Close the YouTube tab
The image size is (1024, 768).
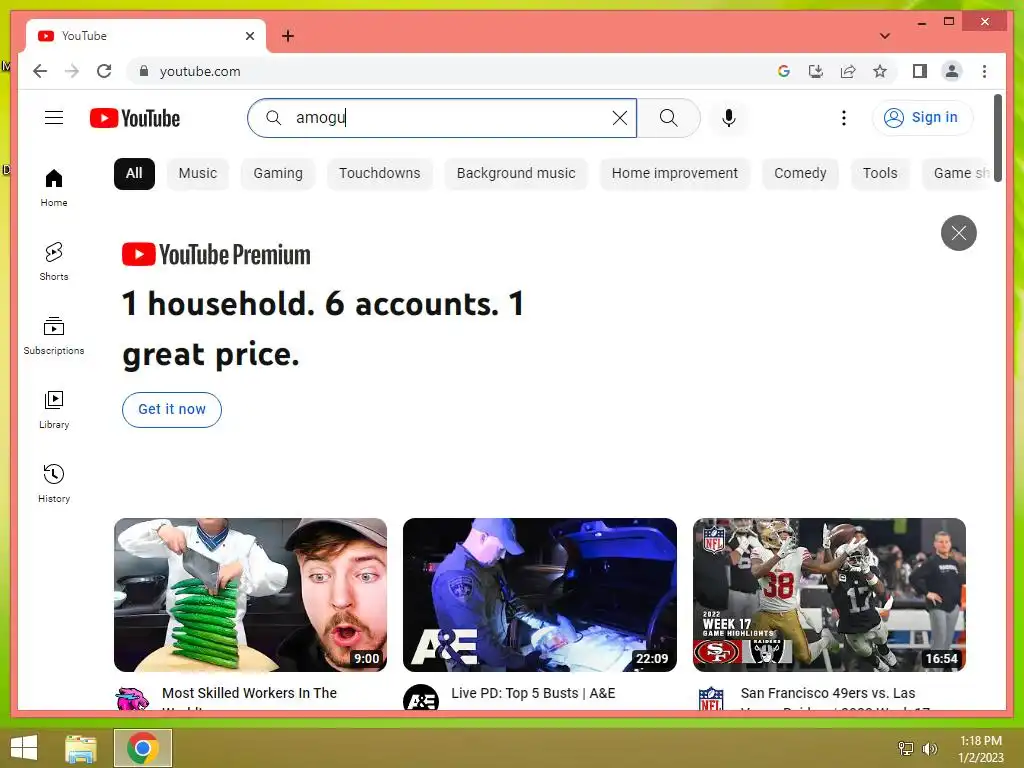[249, 36]
